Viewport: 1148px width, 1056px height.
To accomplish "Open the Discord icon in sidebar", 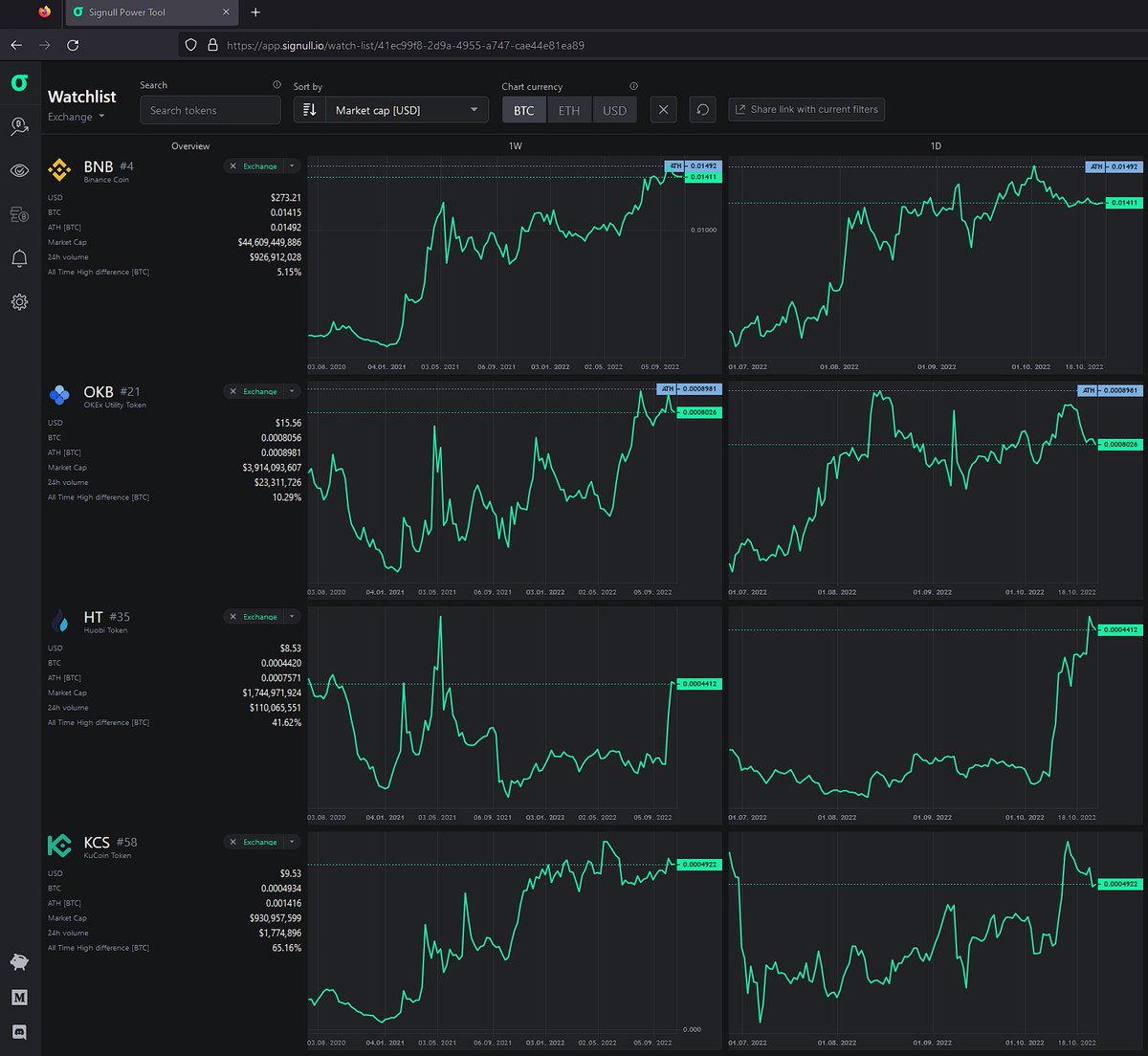I will (19, 1032).
